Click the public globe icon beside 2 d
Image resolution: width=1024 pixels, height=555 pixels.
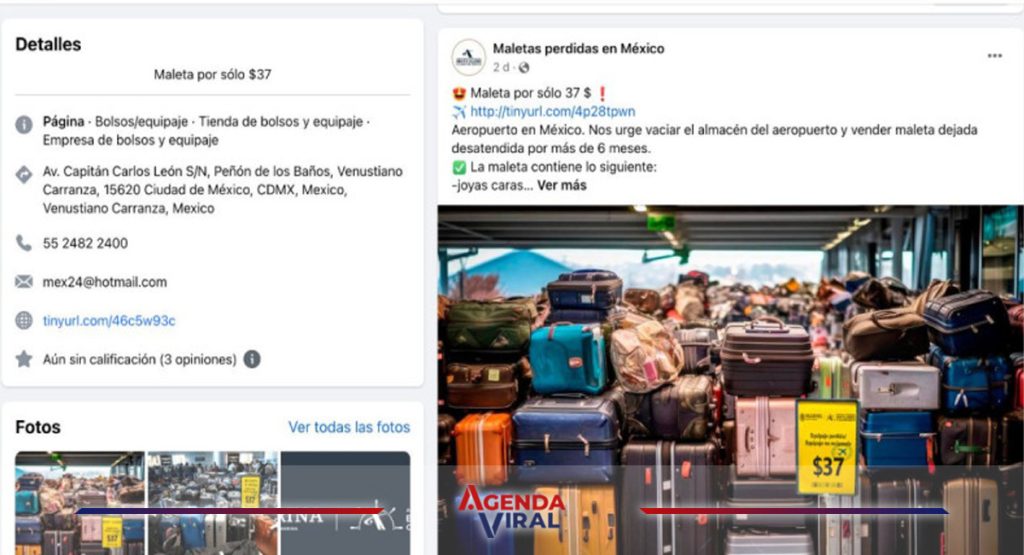coord(524,67)
